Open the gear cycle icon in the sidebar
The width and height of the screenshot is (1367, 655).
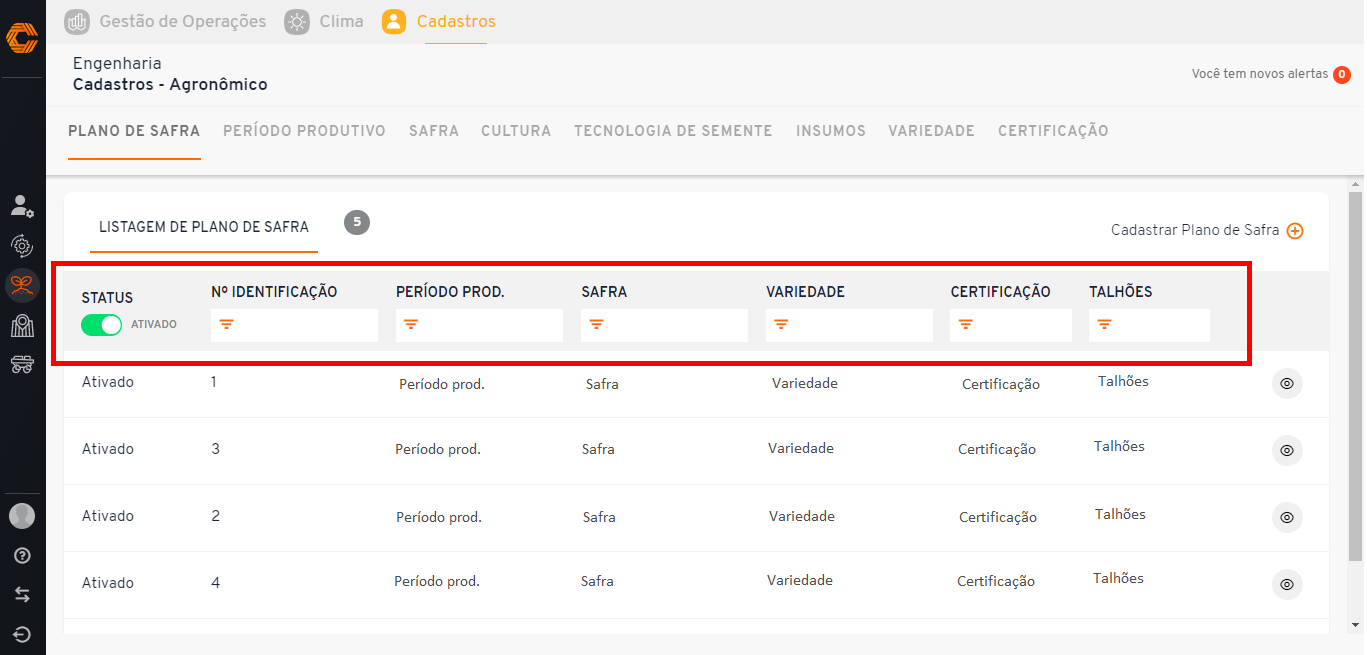coord(22,246)
